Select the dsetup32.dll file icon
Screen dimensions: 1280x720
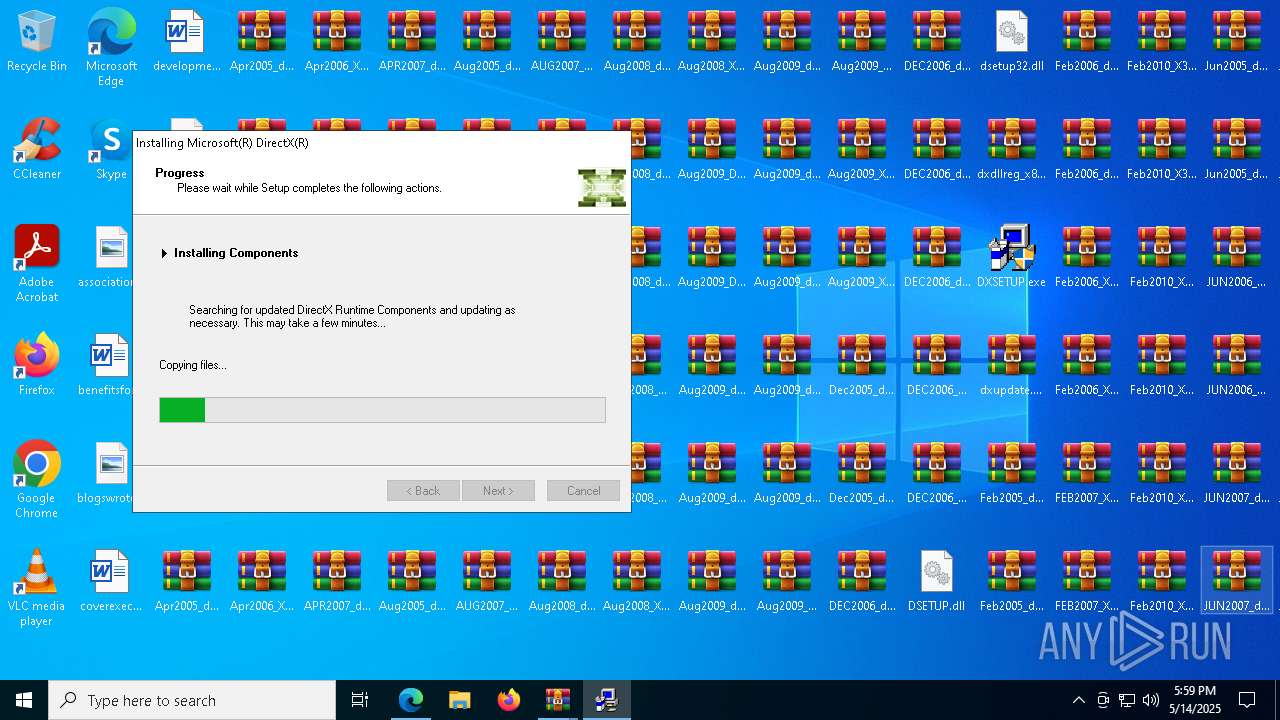pos(1011,42)
